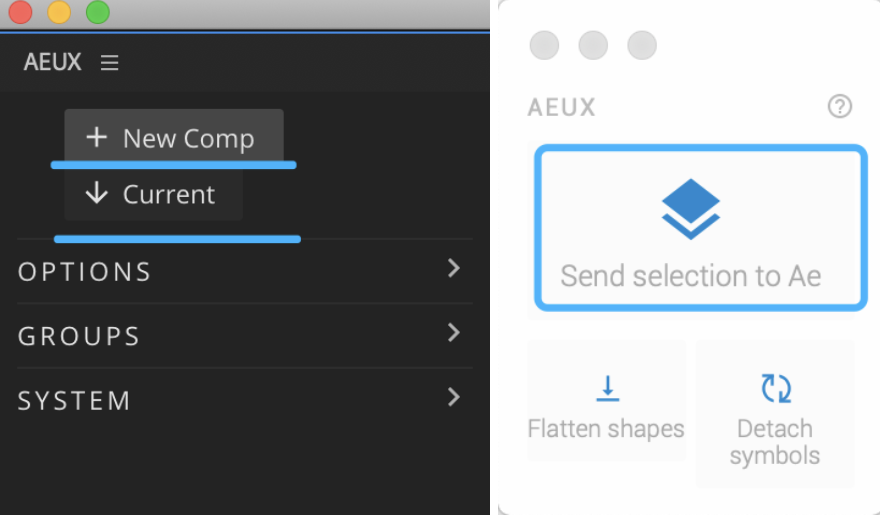Click the Current button label

point(169,195)
